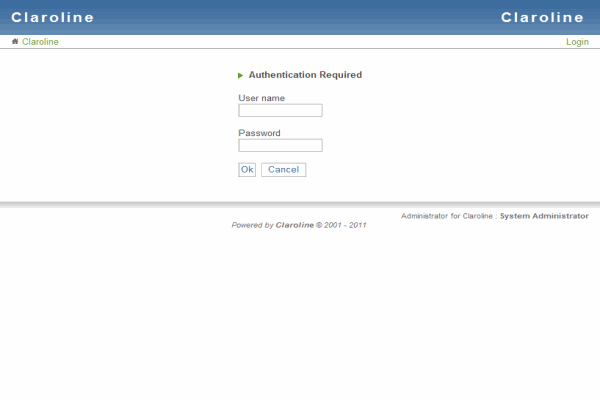Click the gray divider bar above the footer
The width and height of the screenshot is (600, 400).
click(x=300, y=204)
